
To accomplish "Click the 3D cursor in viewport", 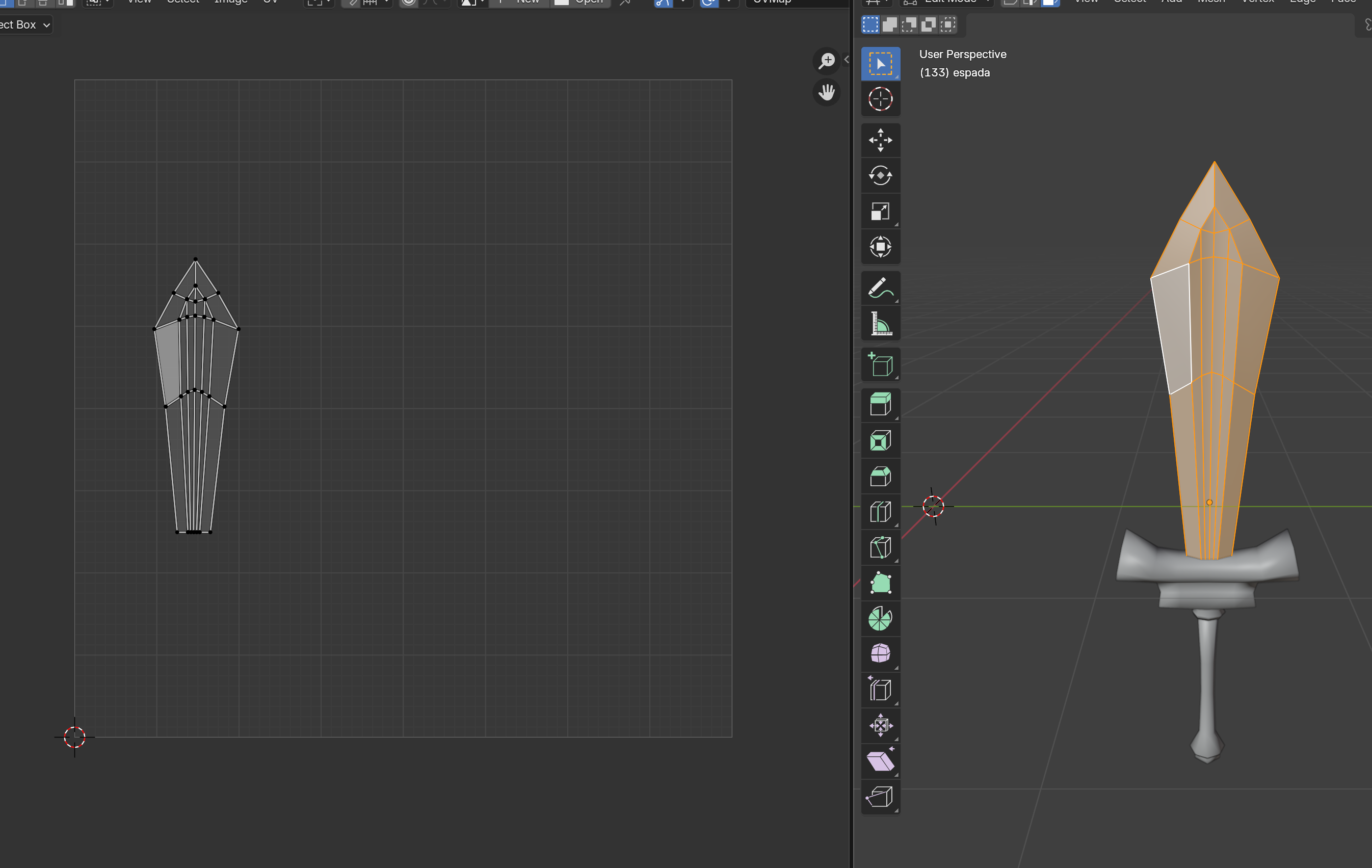I will pos(933,506).
